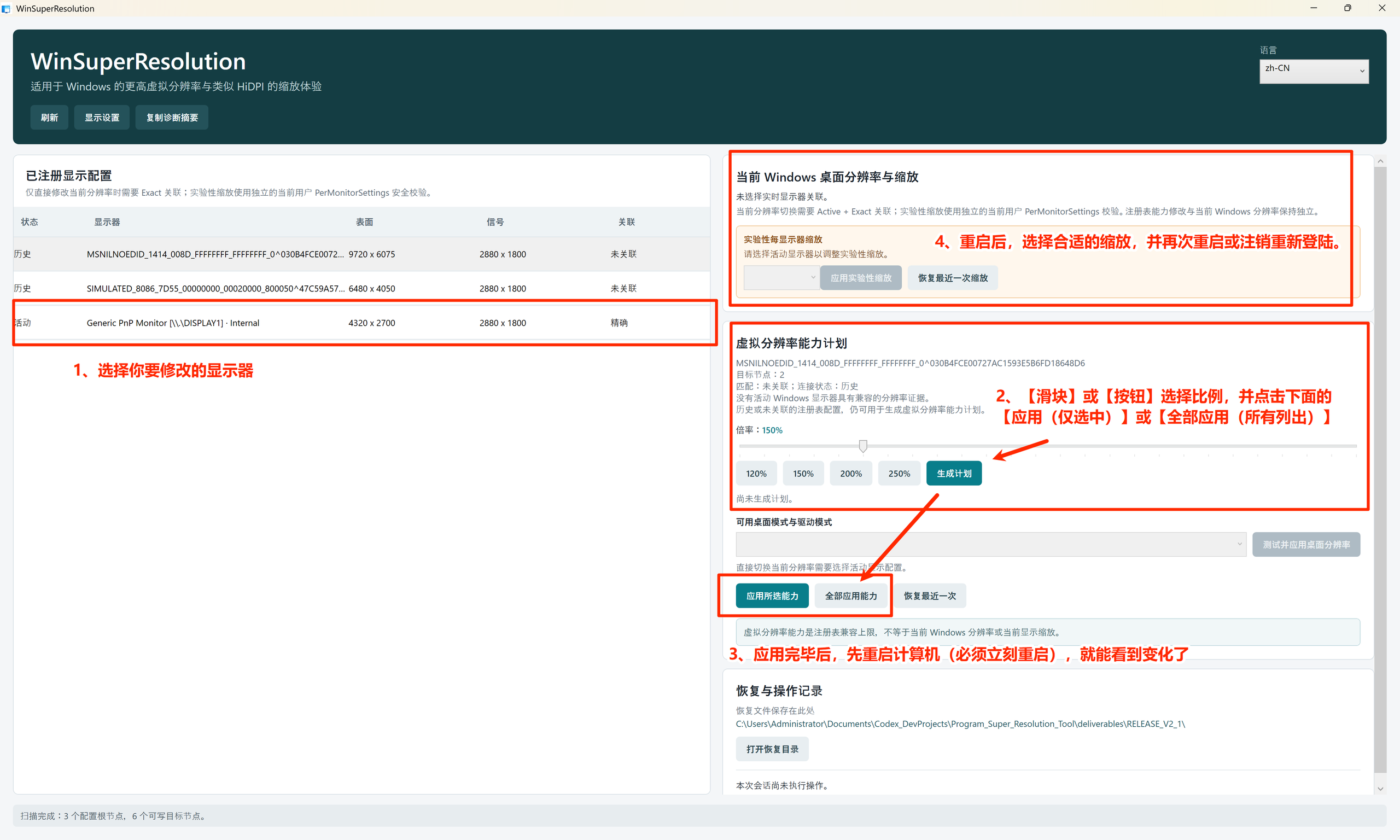Click the WinSuperResolution title bar app icon
Viewport: 1400px width, 840px height.
(6, 9)
